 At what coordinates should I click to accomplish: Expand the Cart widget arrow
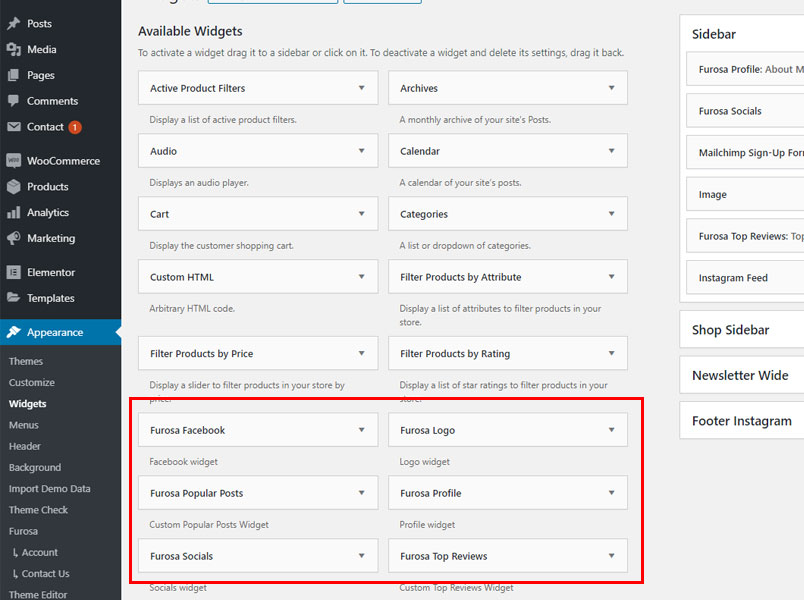(361, 214)
